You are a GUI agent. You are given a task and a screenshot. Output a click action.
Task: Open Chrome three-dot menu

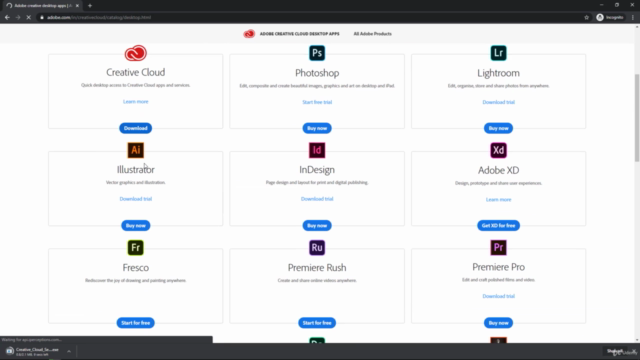click(x=633, y=18)
